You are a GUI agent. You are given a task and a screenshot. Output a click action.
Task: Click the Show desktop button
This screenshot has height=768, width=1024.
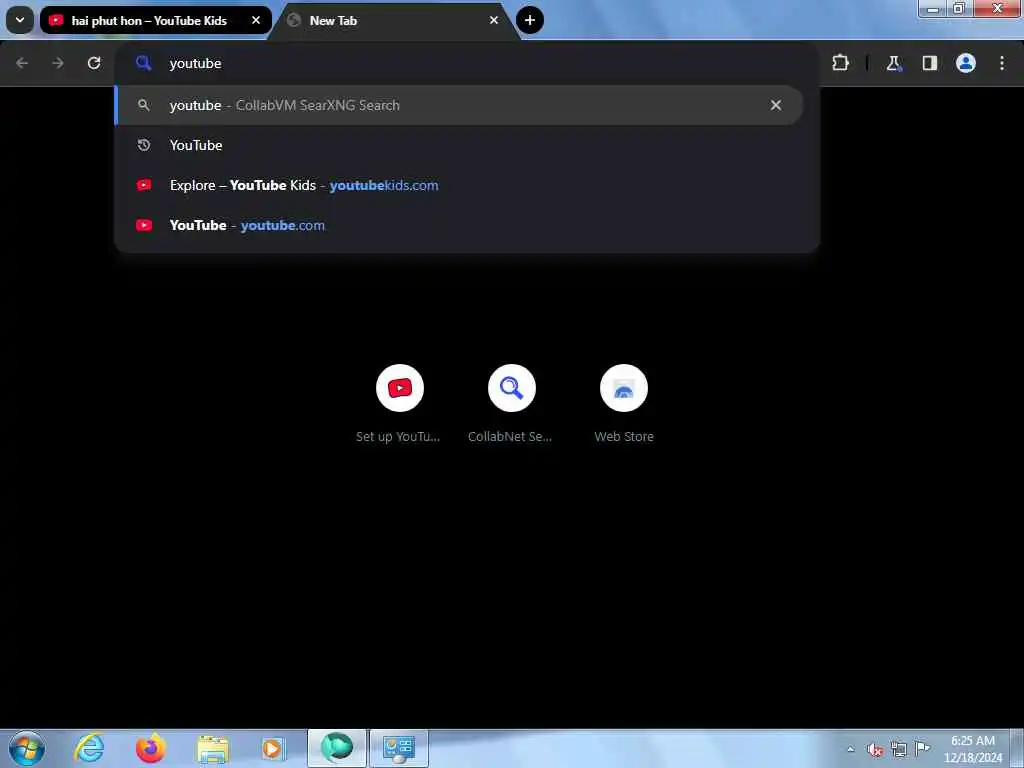(1017, 749)
